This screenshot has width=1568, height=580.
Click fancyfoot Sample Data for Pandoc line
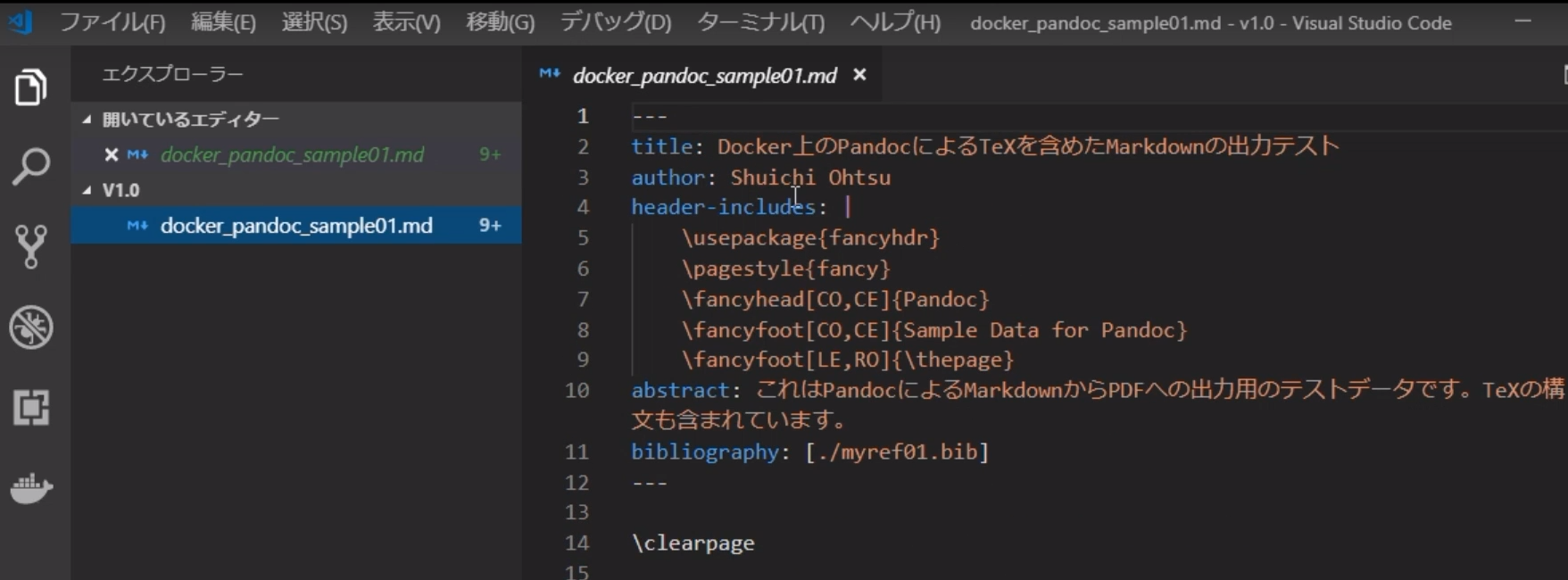click(x=934, y=330)
